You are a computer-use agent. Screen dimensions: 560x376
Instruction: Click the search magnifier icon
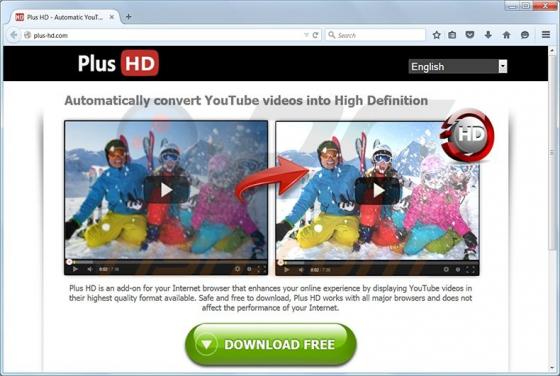(331, 35)
